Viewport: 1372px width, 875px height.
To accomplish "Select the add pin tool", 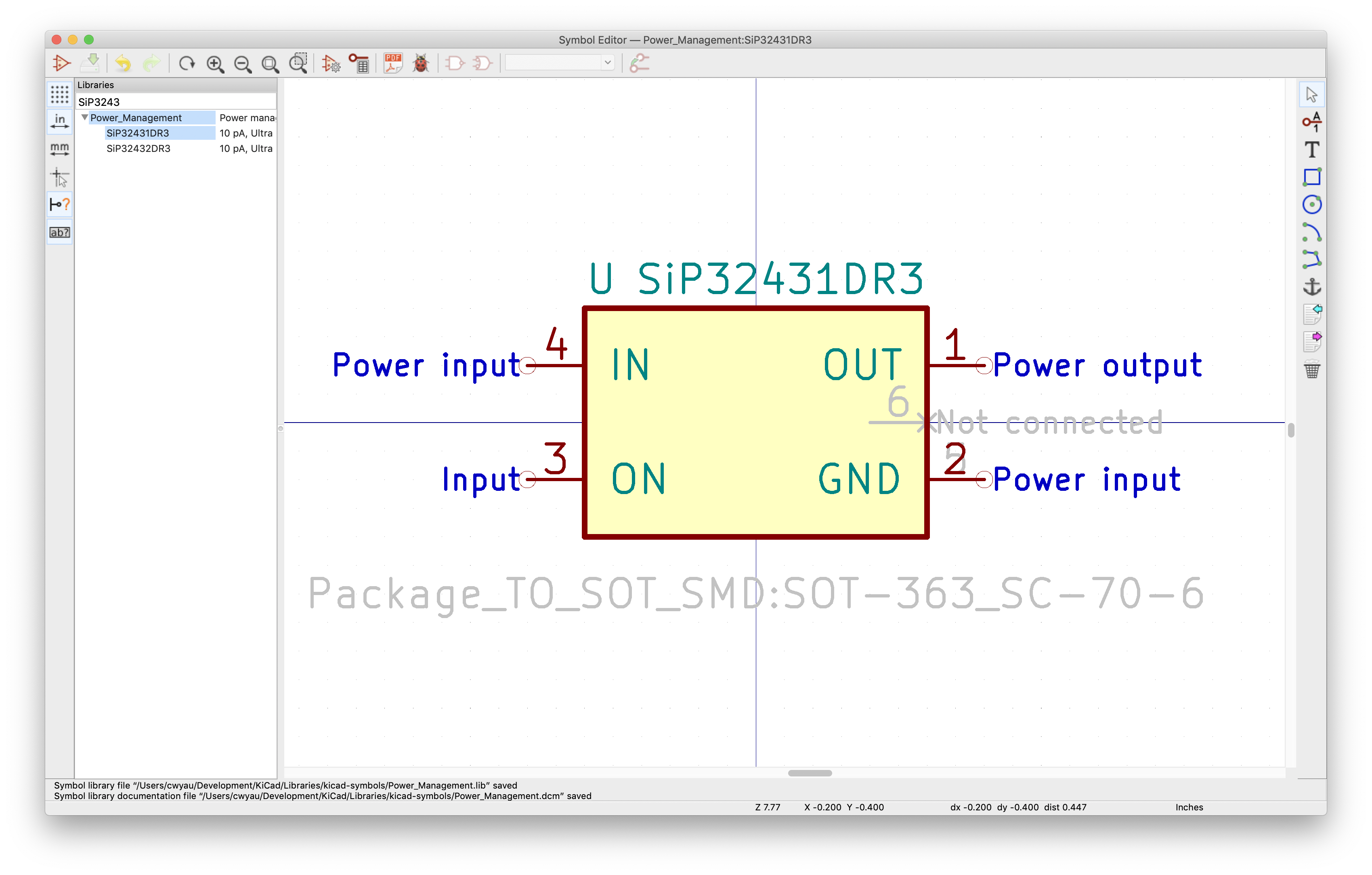I will point(1311,122).
